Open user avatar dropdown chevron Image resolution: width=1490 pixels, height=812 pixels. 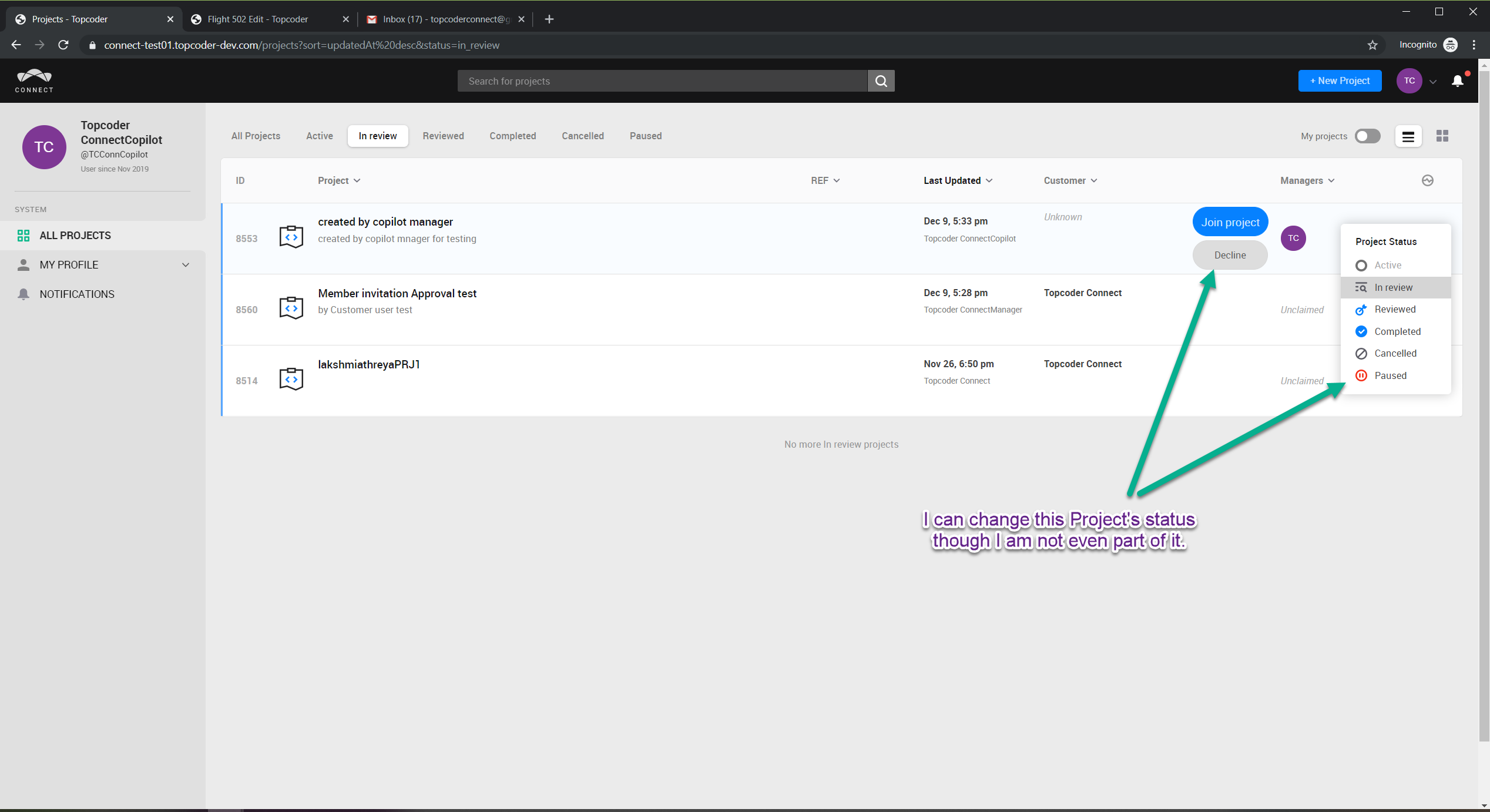click(1433, 82)
